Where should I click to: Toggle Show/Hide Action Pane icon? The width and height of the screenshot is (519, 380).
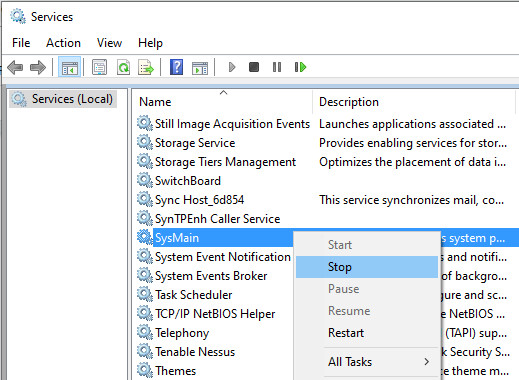click(x=200, y=68)
